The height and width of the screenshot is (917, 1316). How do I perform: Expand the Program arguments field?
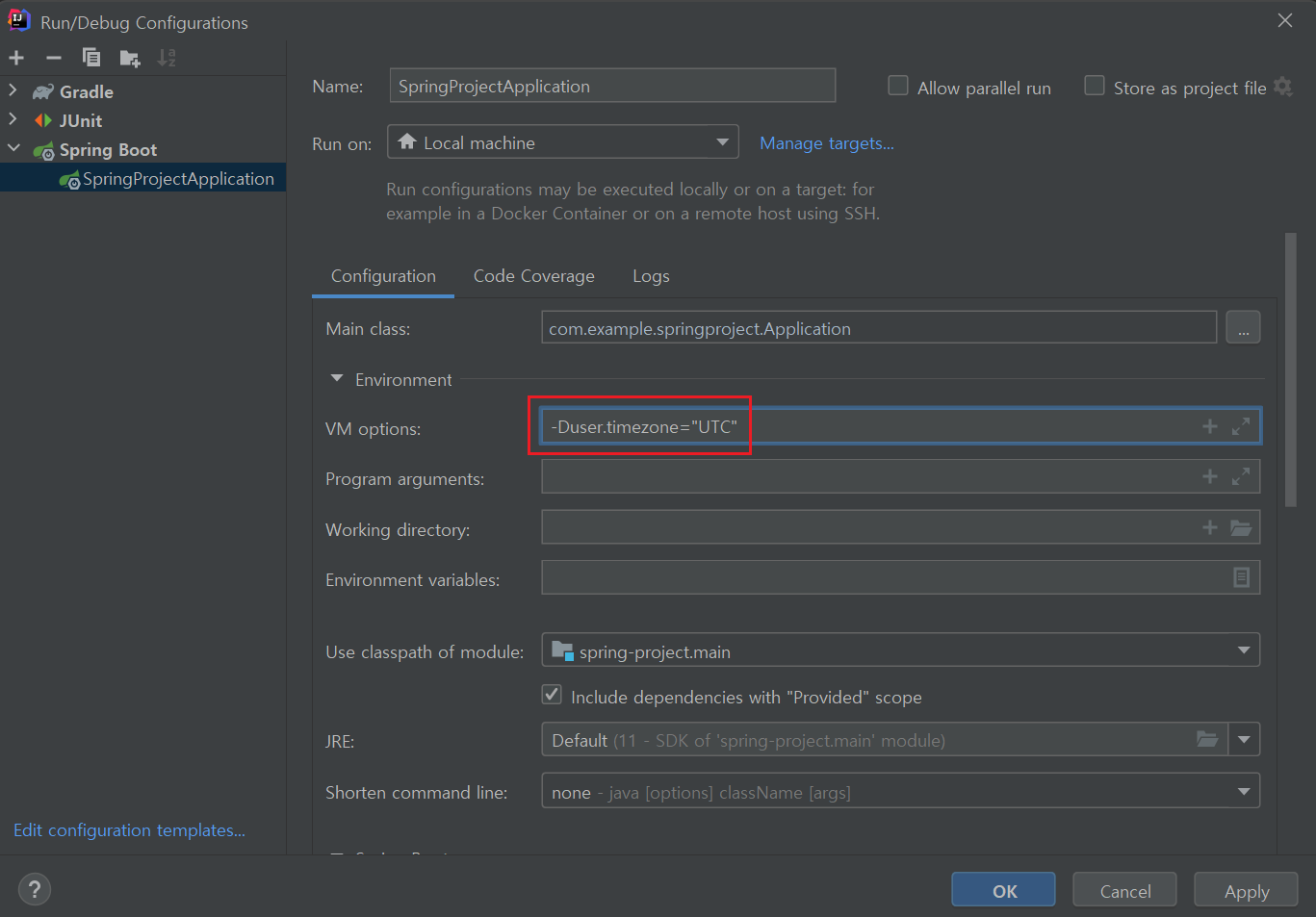click(1241, 476)
